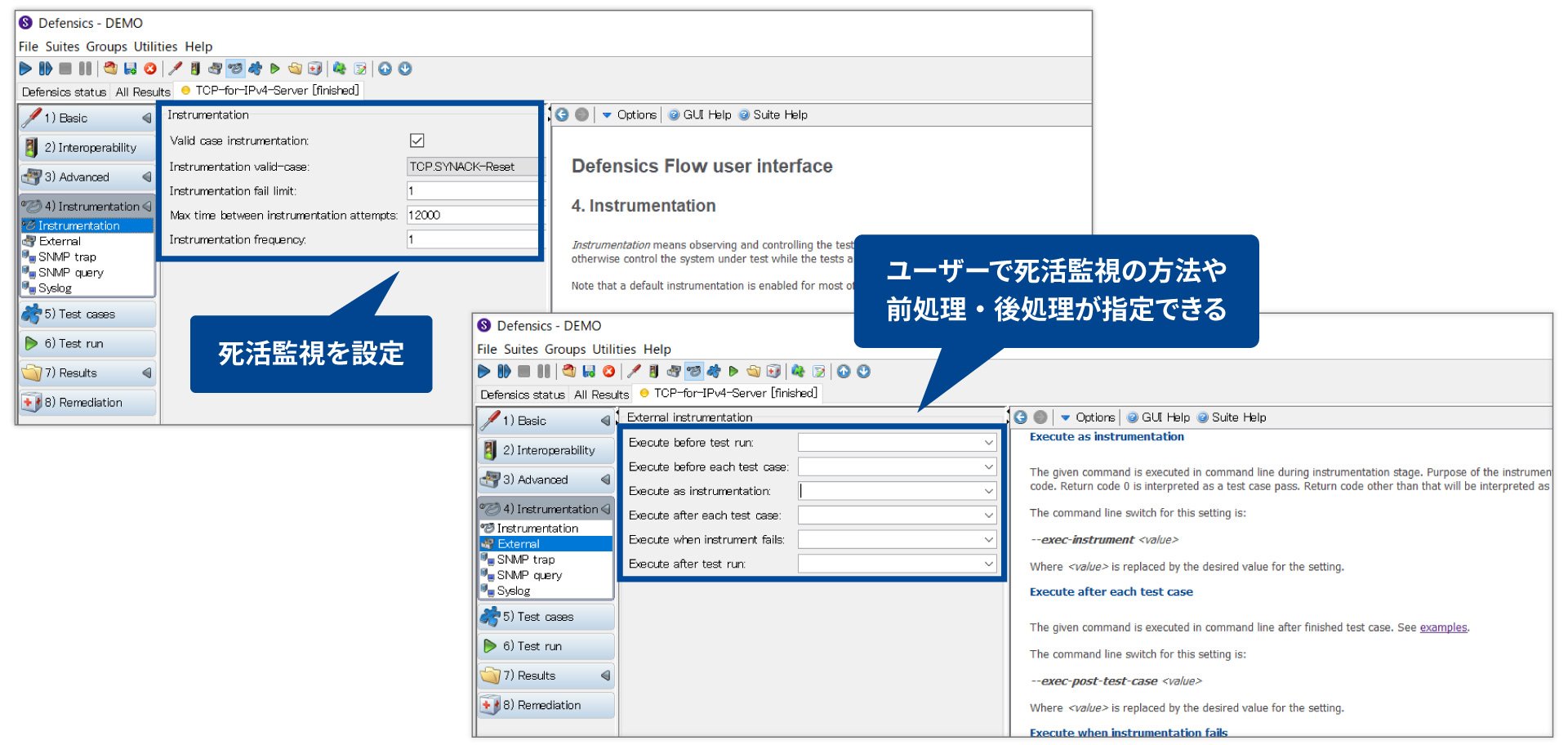Click the red close suite X icon in the front window toolbar
This screenshot has height=745, width=1568.
609,372
